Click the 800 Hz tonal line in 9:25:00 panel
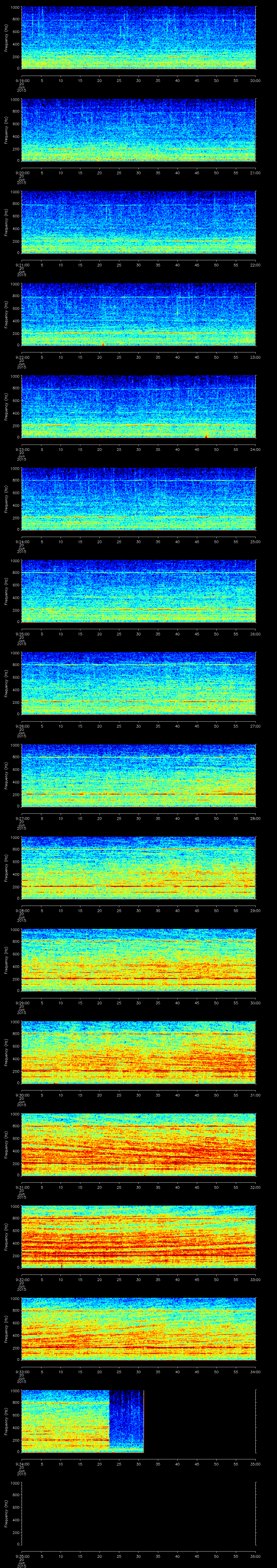 click(139, 573)
